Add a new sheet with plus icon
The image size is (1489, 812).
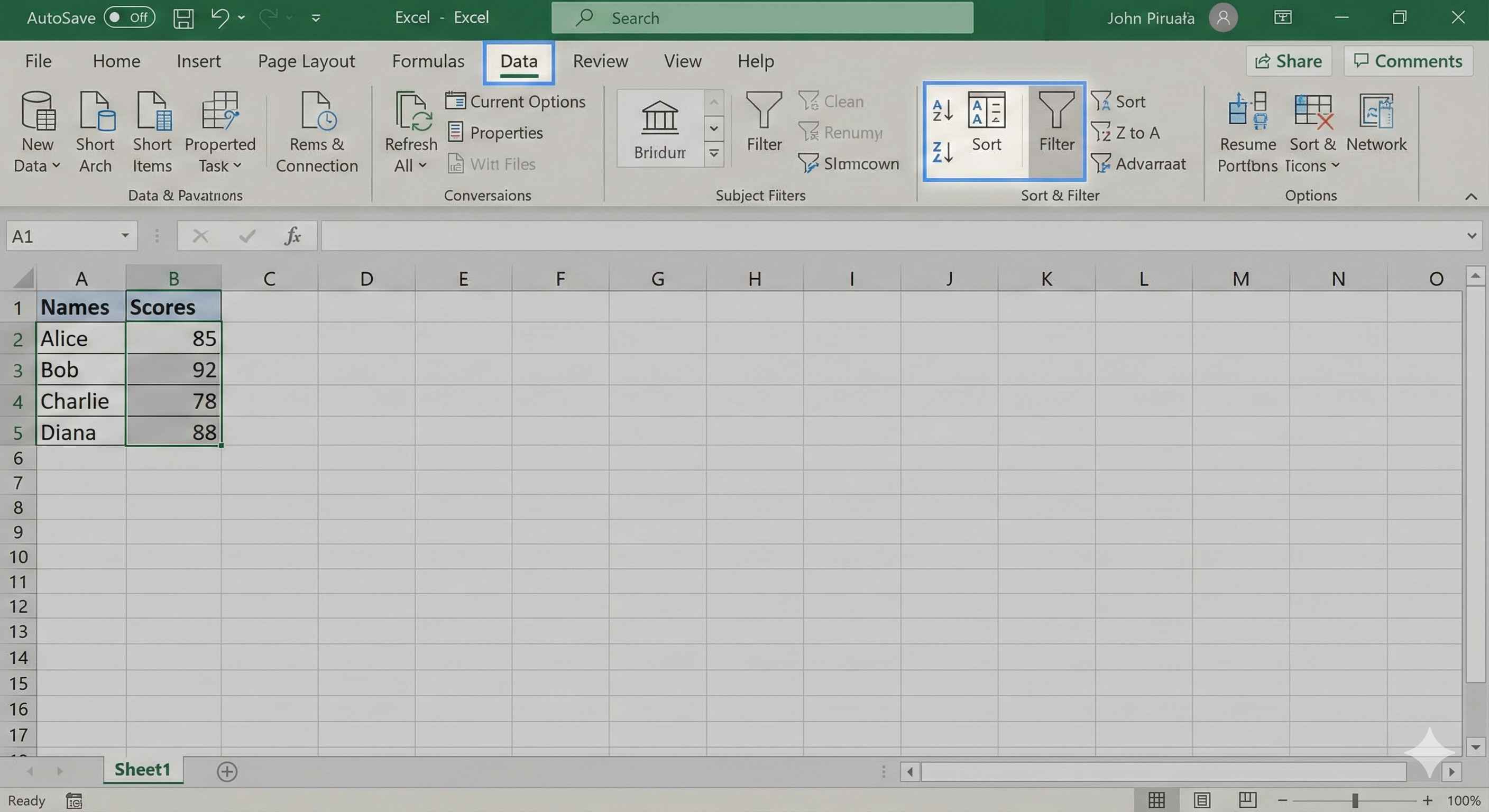pyautogui.click(x=227, y=771)
